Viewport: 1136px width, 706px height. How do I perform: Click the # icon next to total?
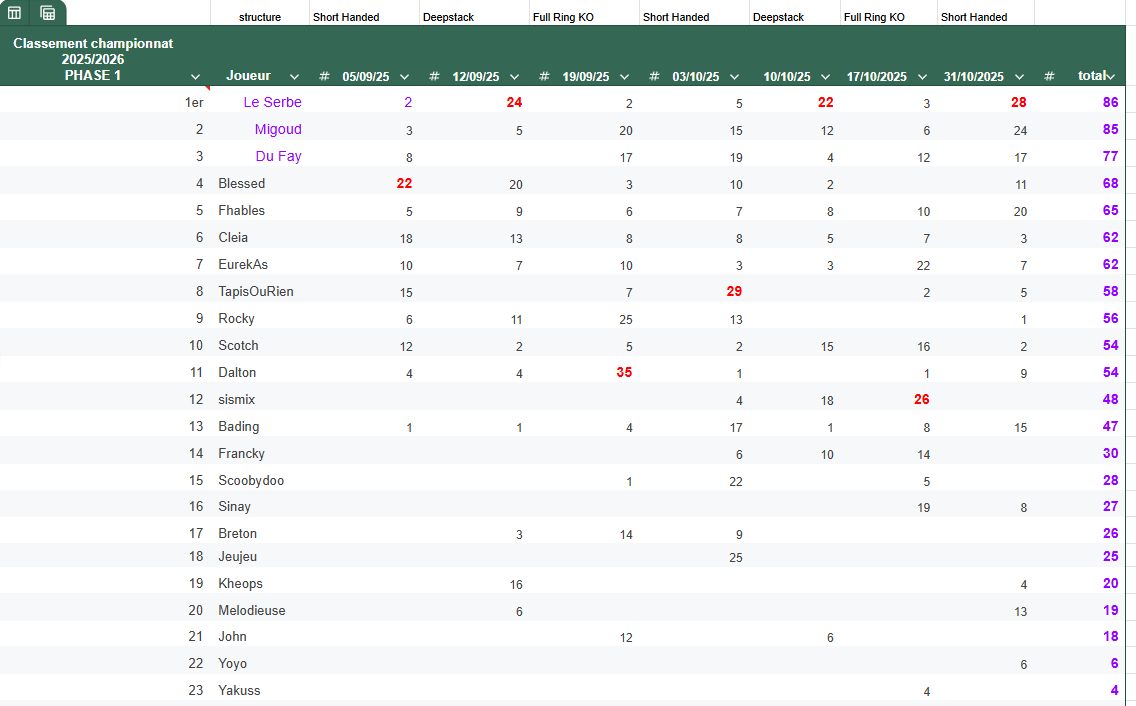[x=1049, y=77]
